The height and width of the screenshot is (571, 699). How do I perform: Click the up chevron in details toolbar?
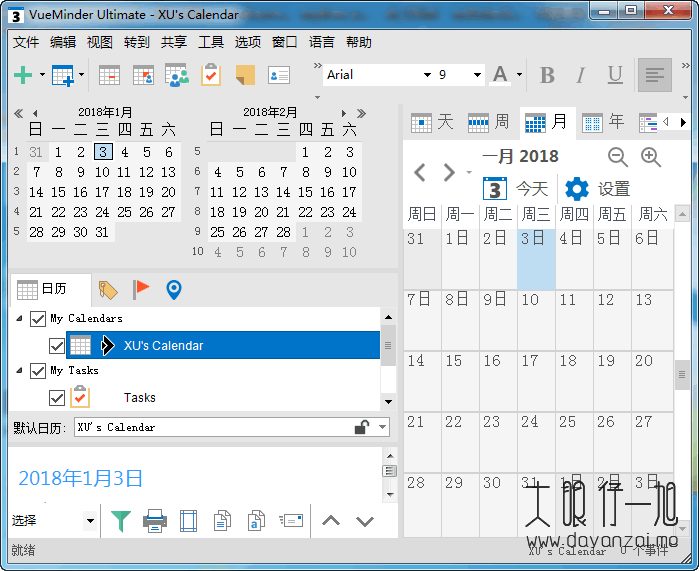coord(331,521)
